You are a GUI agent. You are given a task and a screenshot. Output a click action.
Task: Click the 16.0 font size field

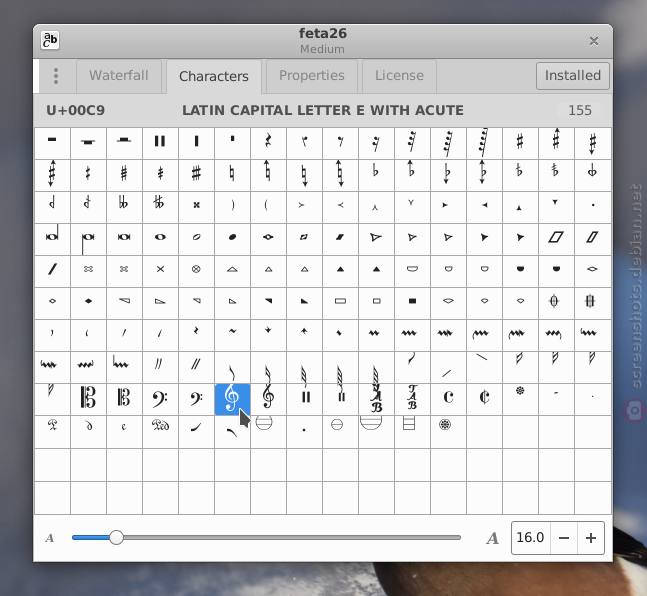click(531, 538)
